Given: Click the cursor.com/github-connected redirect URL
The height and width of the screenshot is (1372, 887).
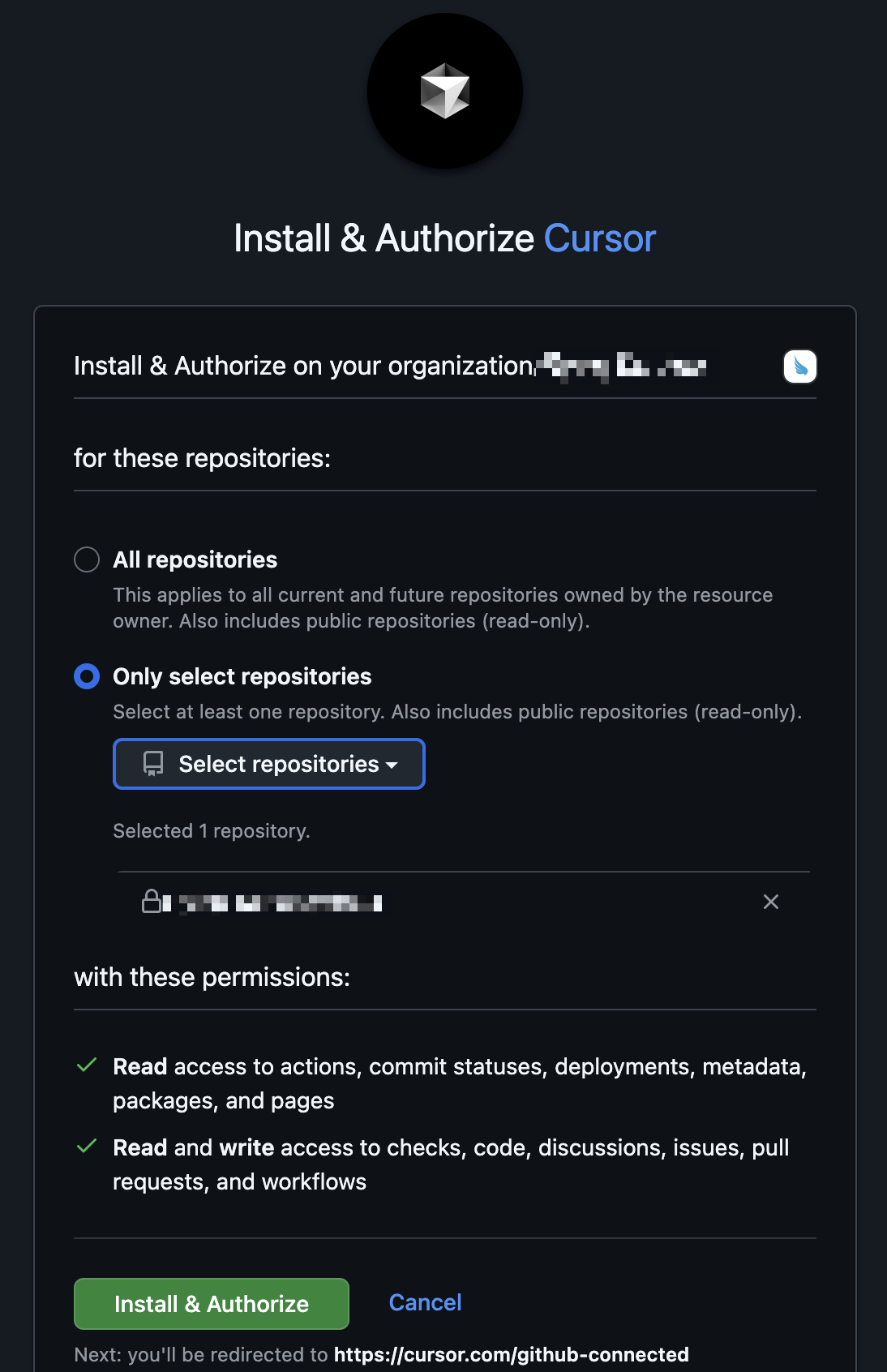Looking at the screenshot, I should (x=511, y=1354).
